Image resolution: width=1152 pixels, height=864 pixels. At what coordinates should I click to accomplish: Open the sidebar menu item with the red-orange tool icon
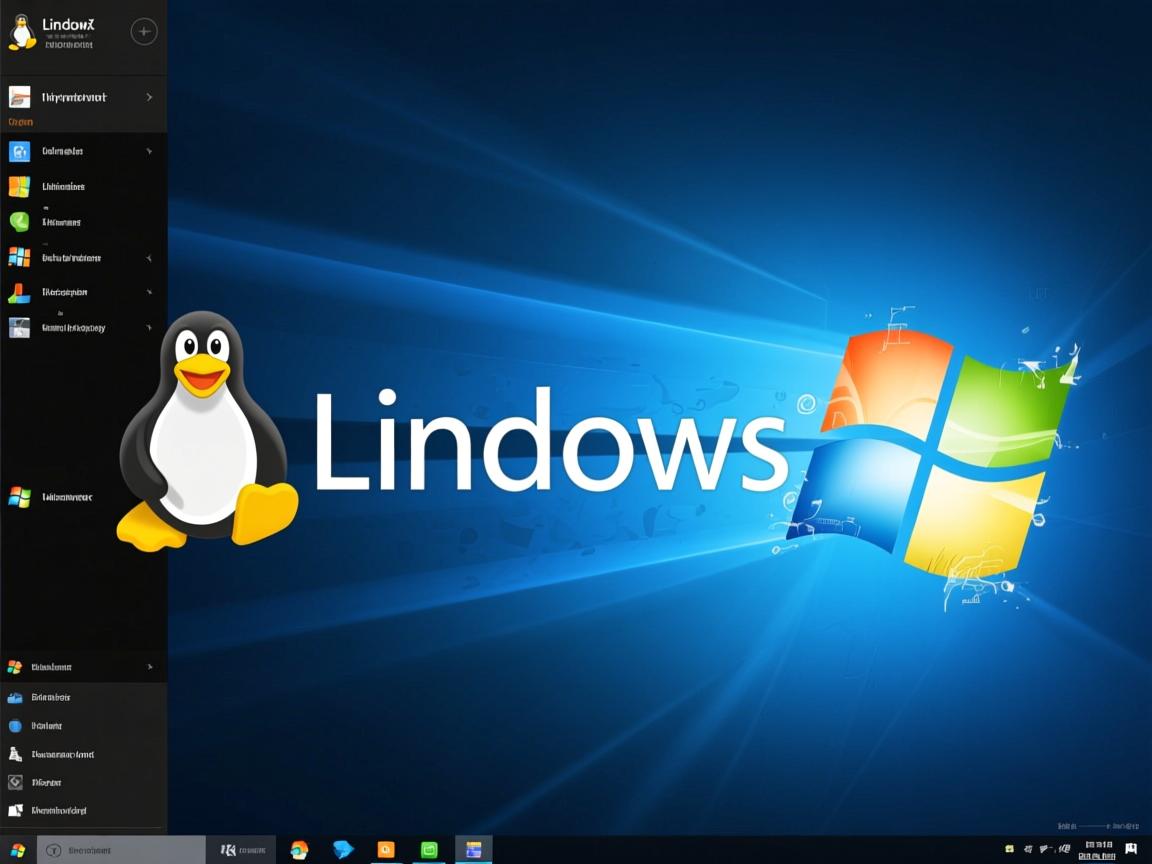coord(18,292)
